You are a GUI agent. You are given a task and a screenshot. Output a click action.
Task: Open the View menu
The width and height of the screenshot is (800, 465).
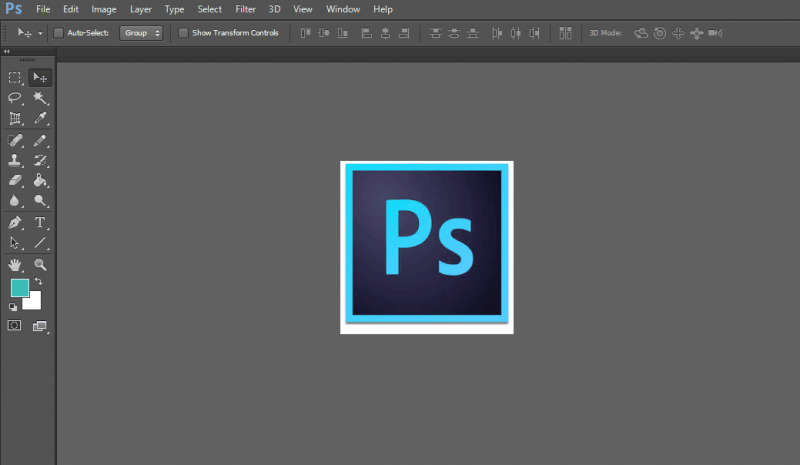(303, 9)
